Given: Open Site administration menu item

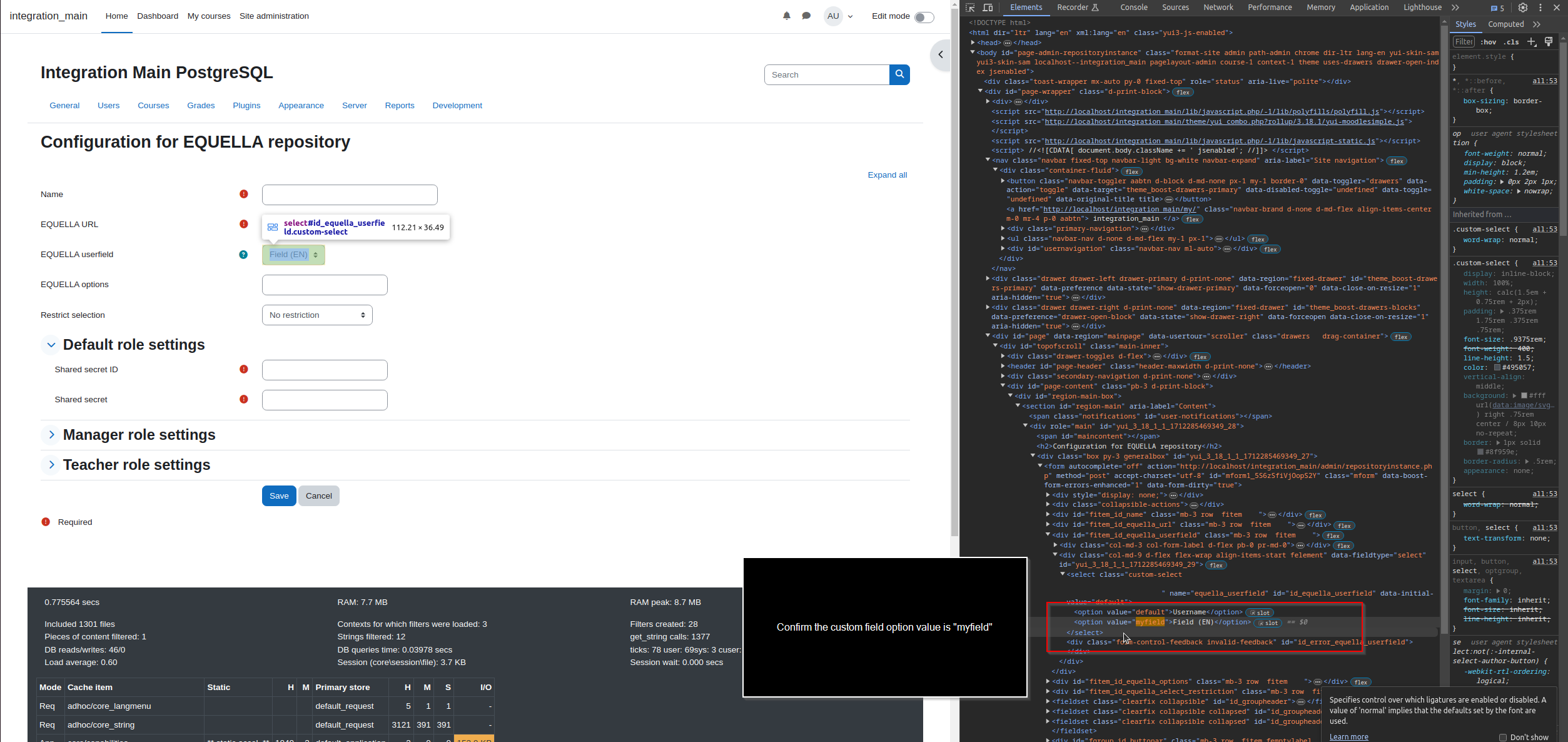Looking at the screenshot, I should tap(274, 16).
